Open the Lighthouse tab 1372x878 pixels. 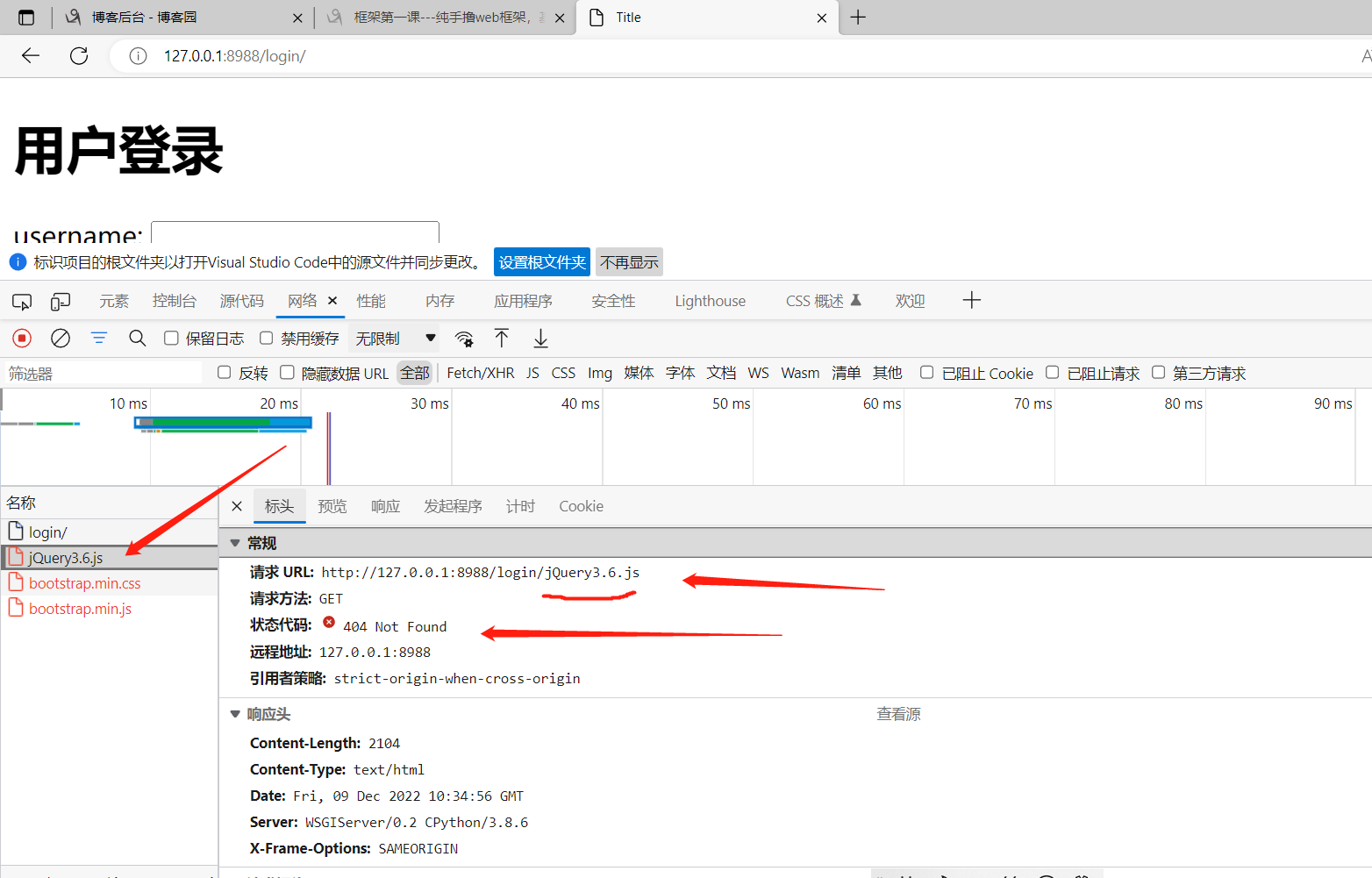[711, 302]
